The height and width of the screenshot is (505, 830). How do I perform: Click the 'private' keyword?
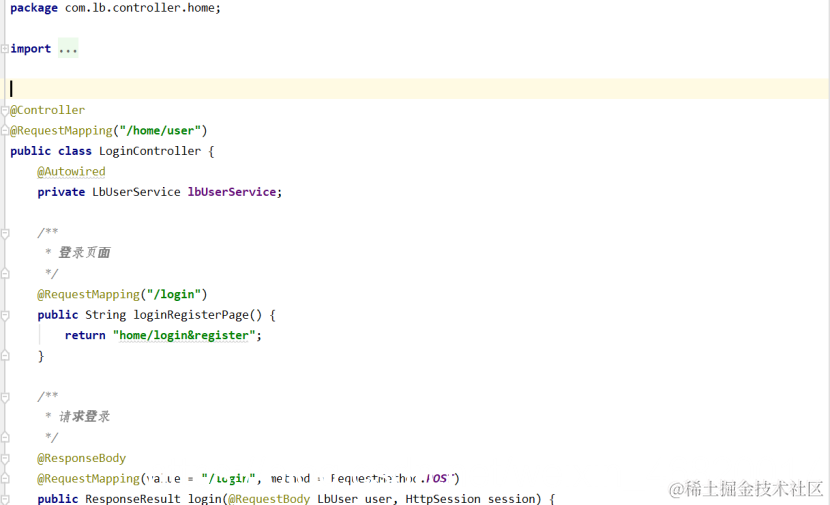(61, 192)
